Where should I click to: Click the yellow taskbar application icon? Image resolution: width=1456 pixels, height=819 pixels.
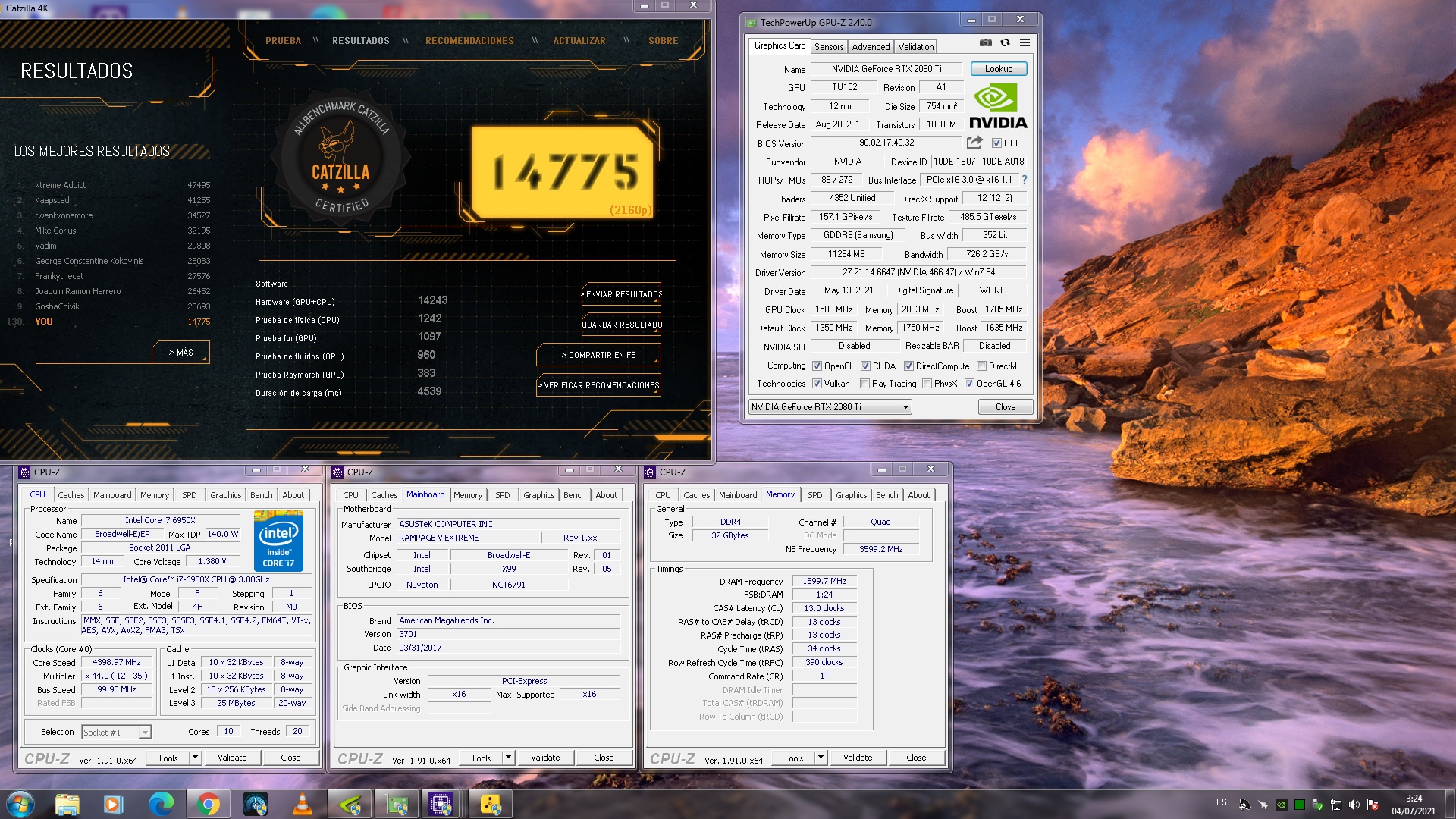tap(491, 804)
